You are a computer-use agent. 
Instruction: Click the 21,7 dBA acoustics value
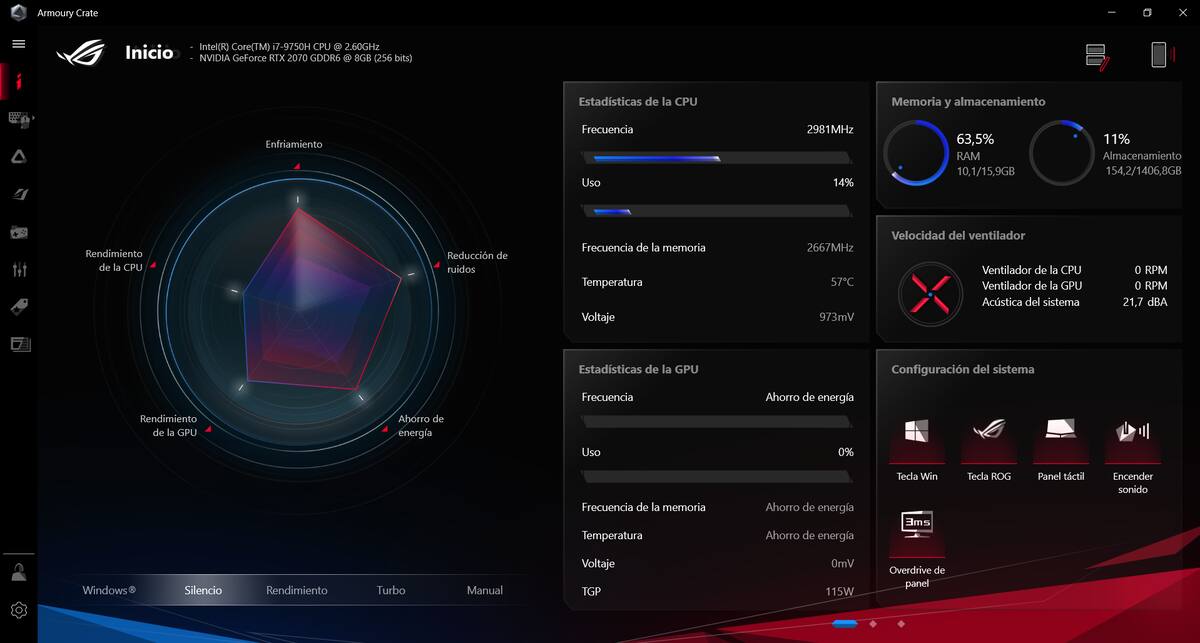1144,302
